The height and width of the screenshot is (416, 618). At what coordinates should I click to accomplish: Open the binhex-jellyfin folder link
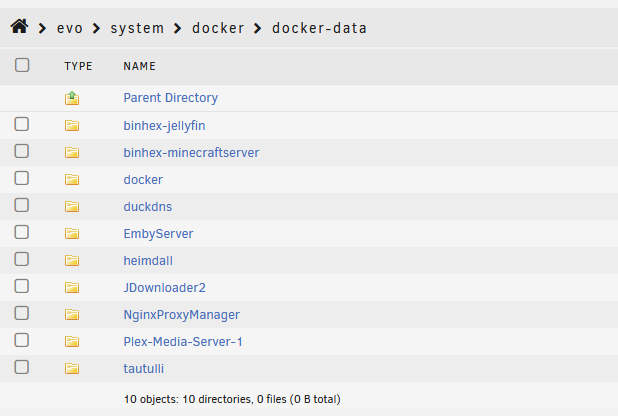click(x=164, y=126)
